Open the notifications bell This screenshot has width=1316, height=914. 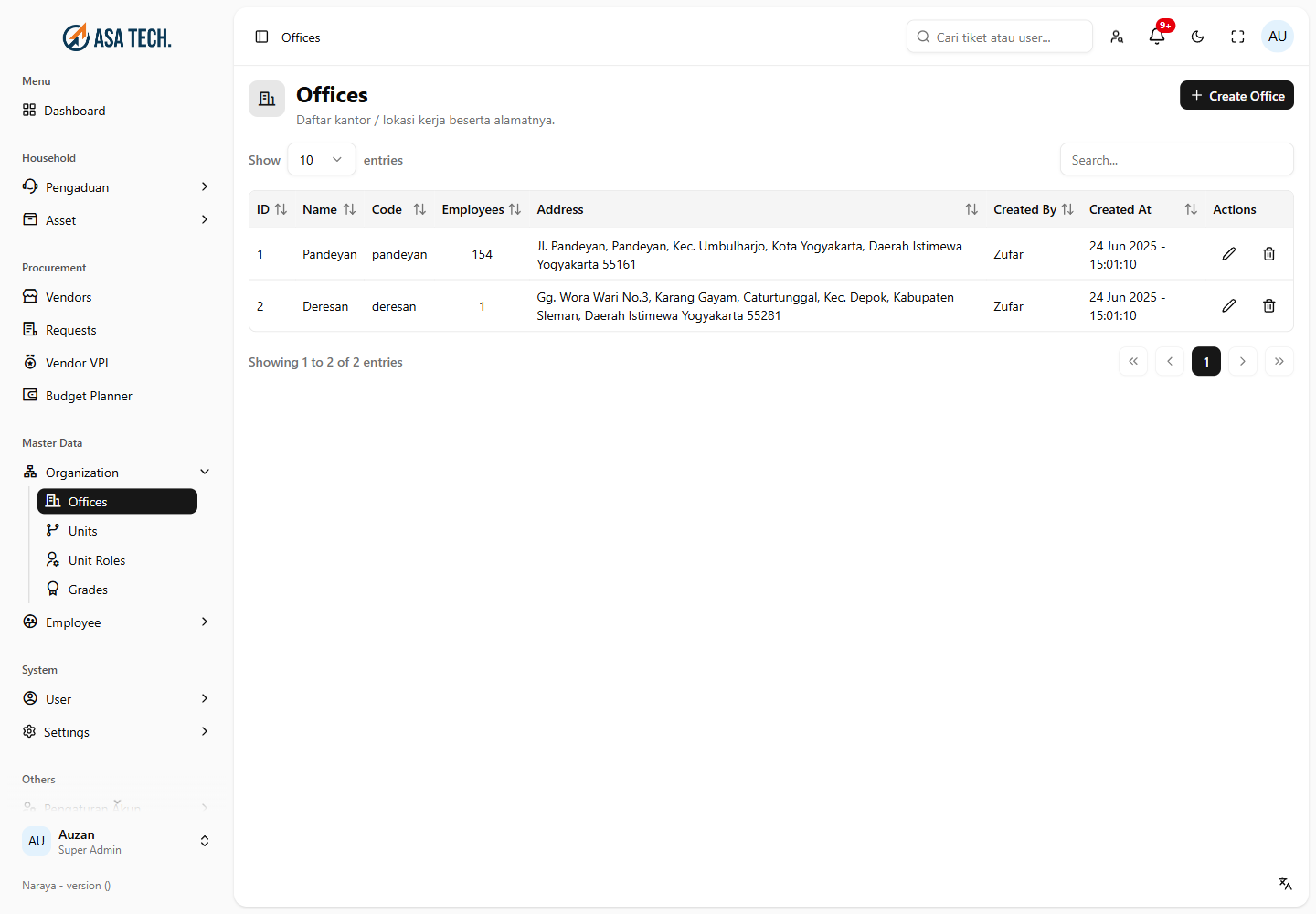pyautogui.click(x=1157, y=37)
